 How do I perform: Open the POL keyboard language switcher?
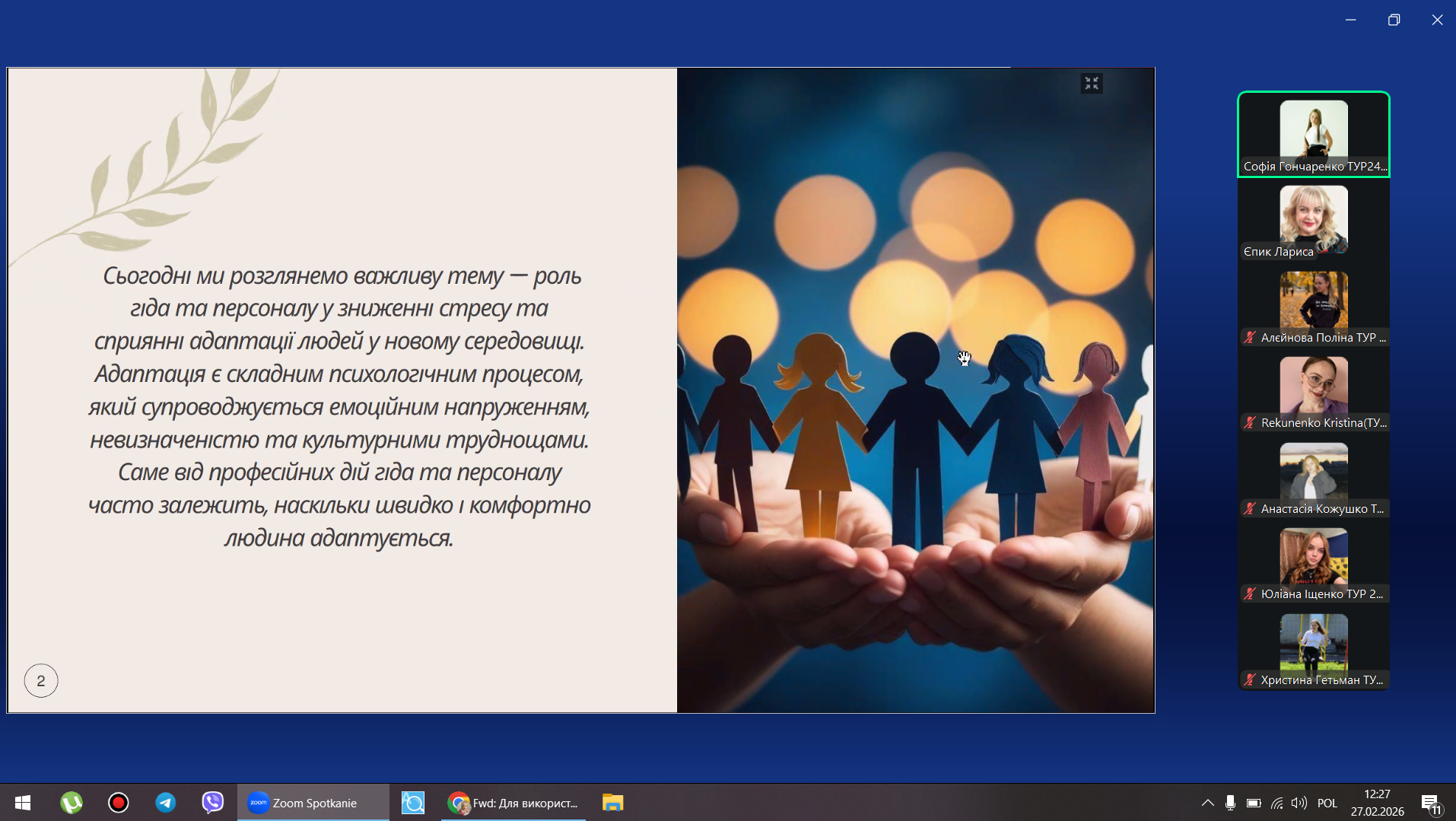click(1327, 803)
